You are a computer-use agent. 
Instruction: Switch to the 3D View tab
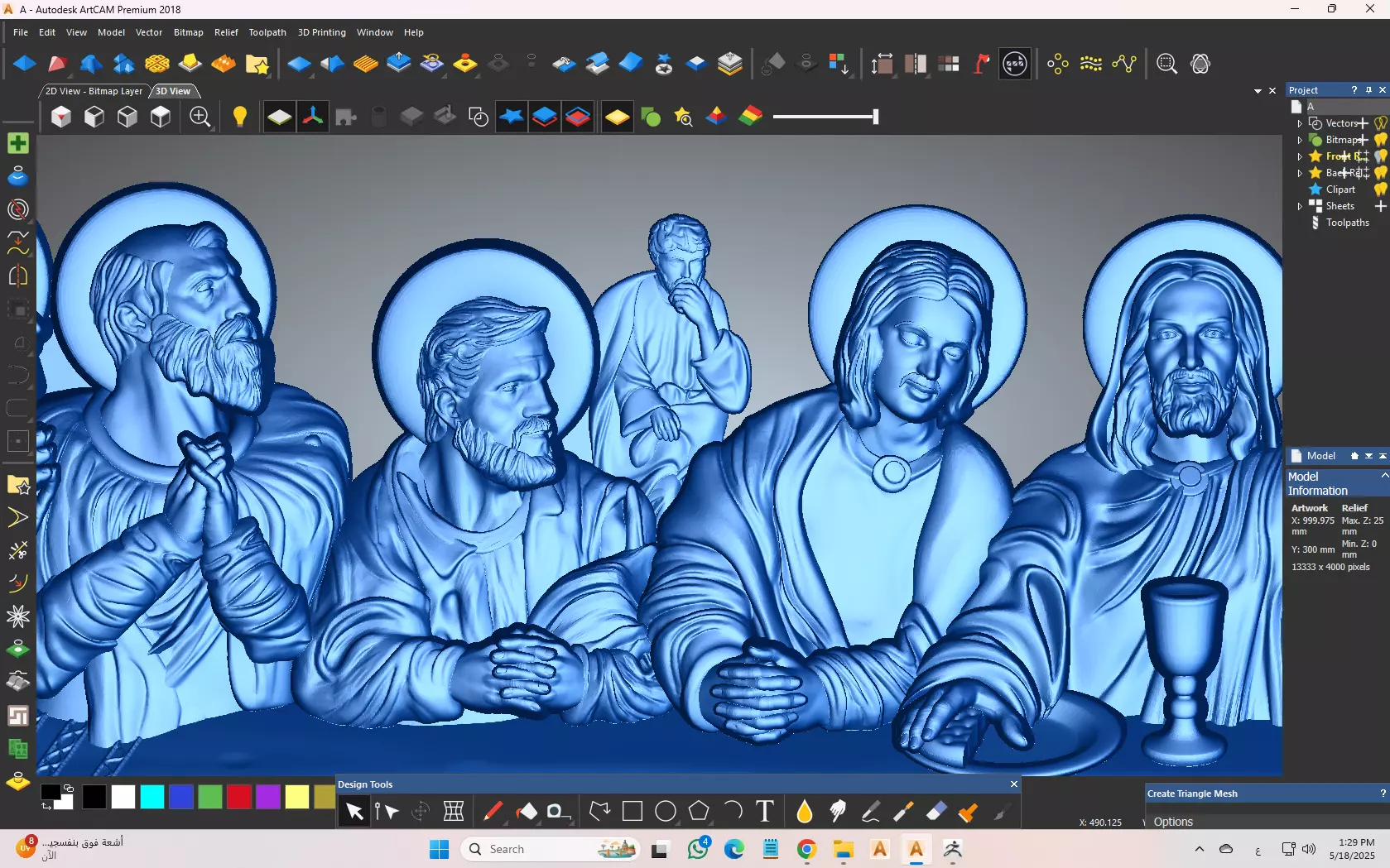(x=173, y=91)
